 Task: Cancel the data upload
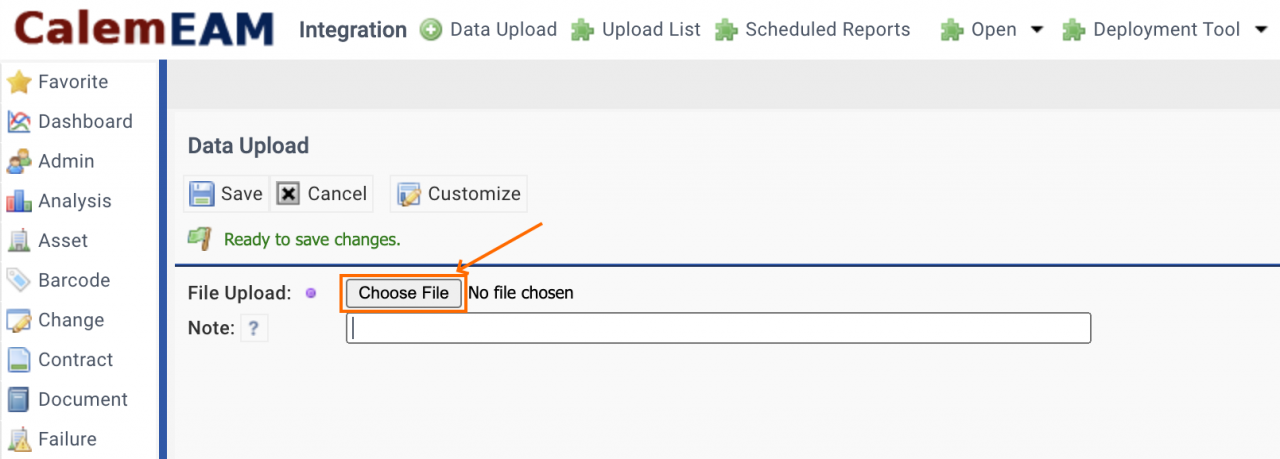(322, 194)
